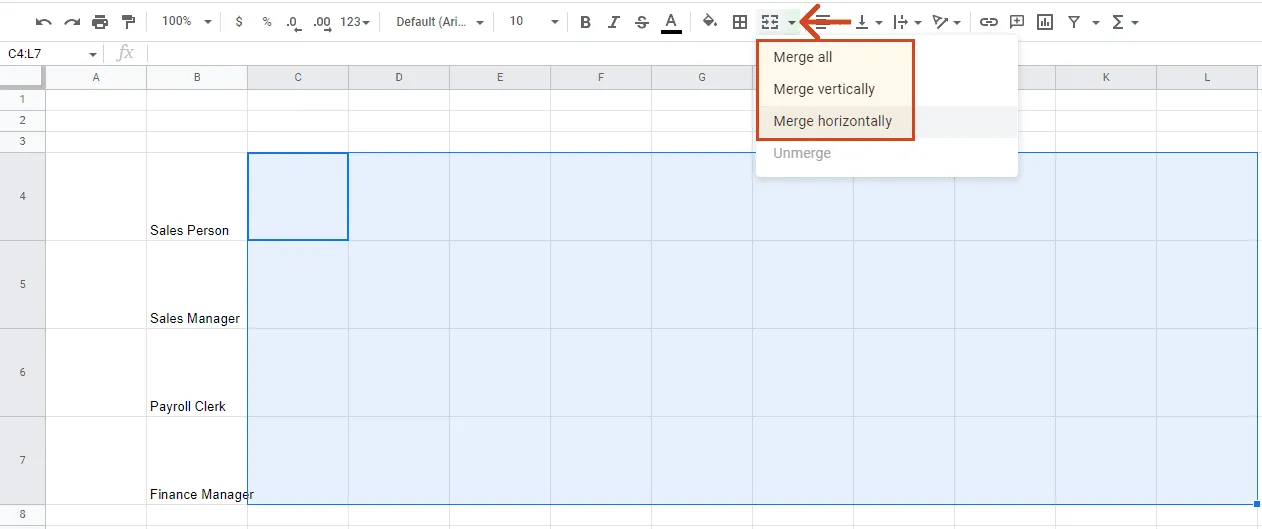The image size is (1262, 529).
Task: Click the Print icon
Action: point(100,22)
